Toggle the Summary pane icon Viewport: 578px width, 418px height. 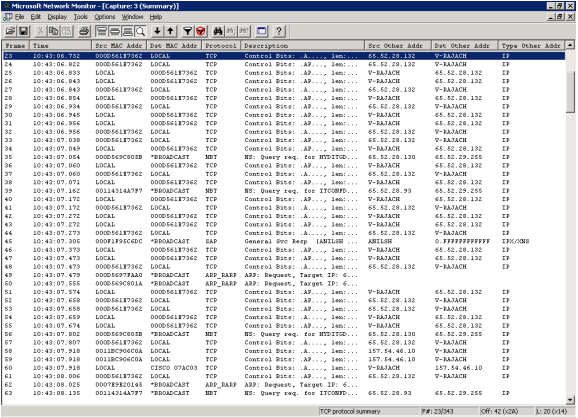pyautogui.click(x=101, y=31)
